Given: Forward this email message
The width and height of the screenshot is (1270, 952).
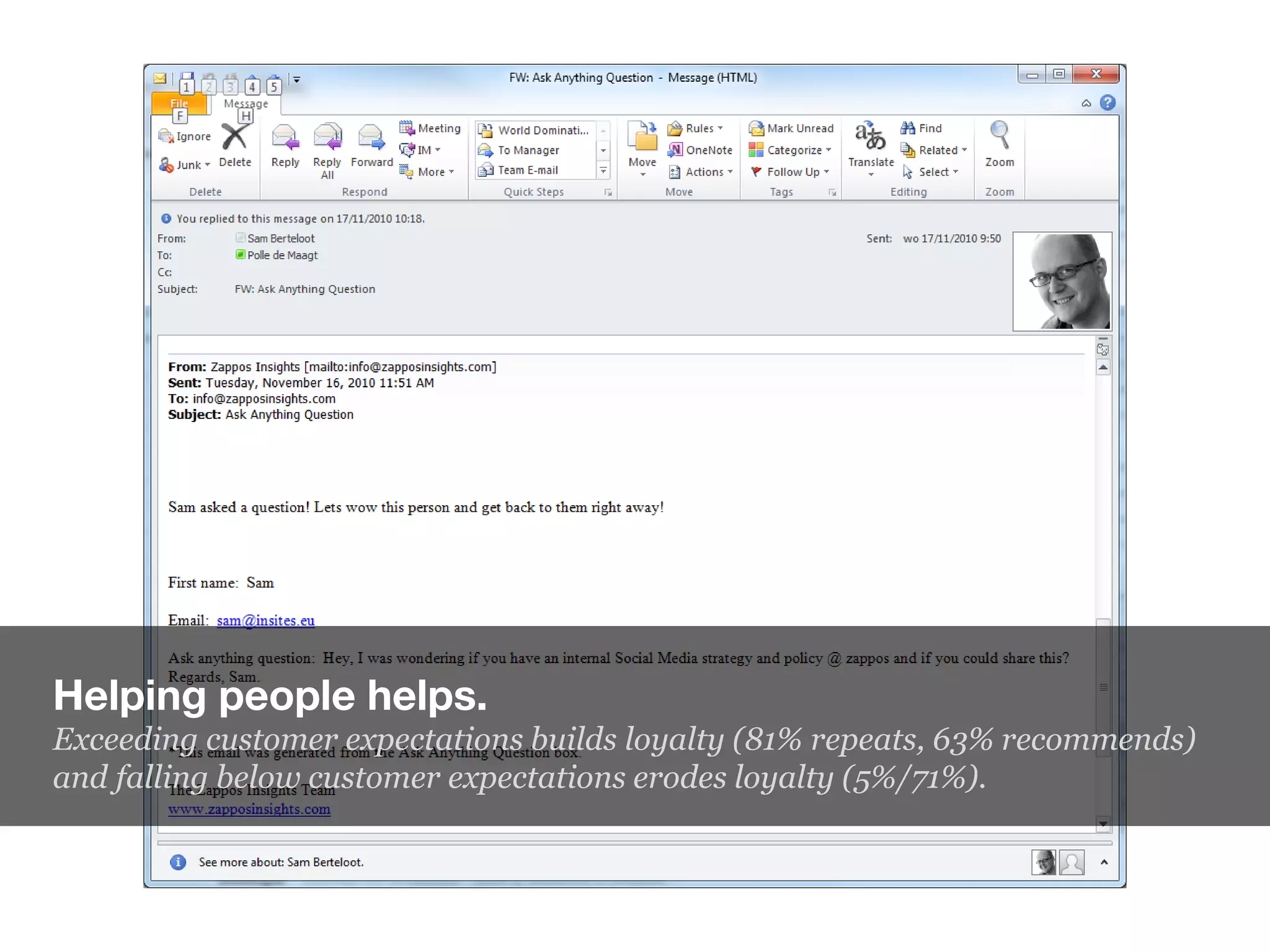Looking at the screenshot, I should coord(371,146).
